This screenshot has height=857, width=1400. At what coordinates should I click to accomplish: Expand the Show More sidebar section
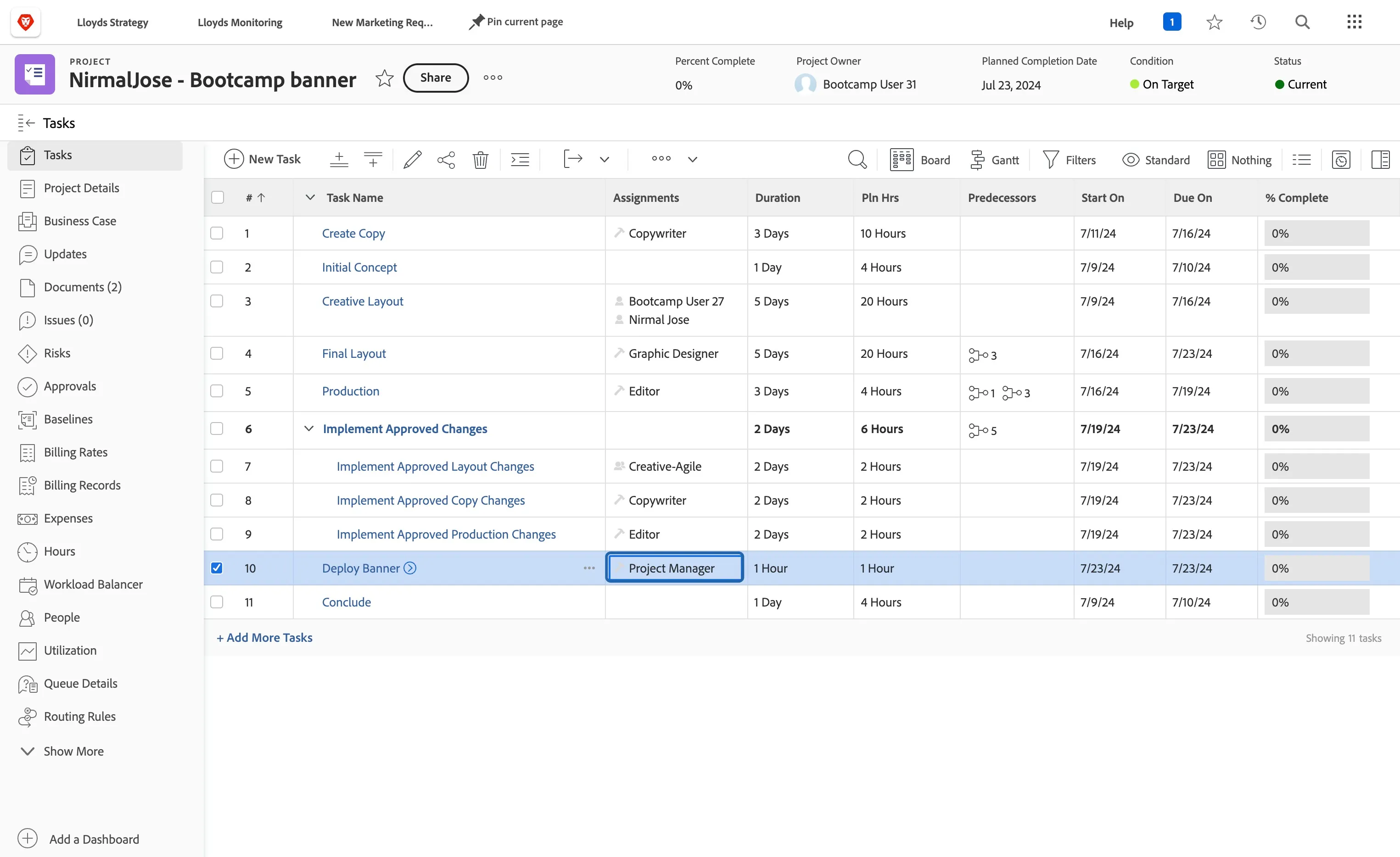(x=62, y=751)
